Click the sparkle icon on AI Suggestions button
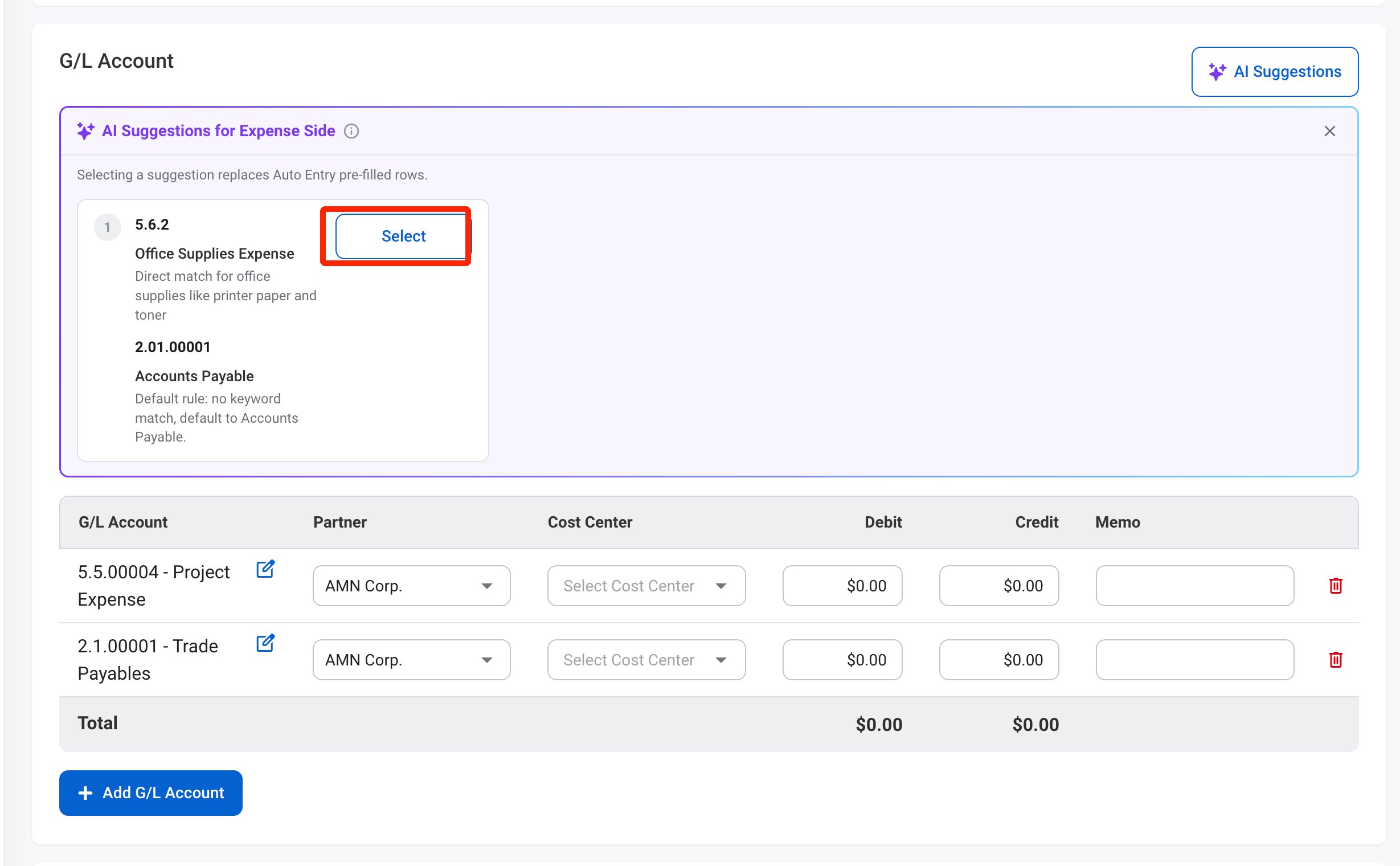1400x866 pixels. pos(1217,72)
